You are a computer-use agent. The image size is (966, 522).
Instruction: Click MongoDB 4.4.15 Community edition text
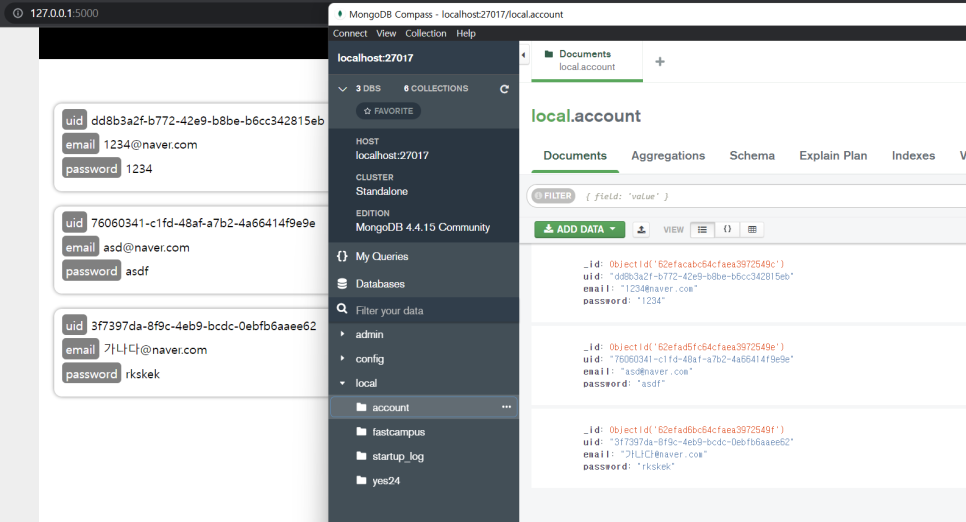pyautogui.click(x=423, y=227)
